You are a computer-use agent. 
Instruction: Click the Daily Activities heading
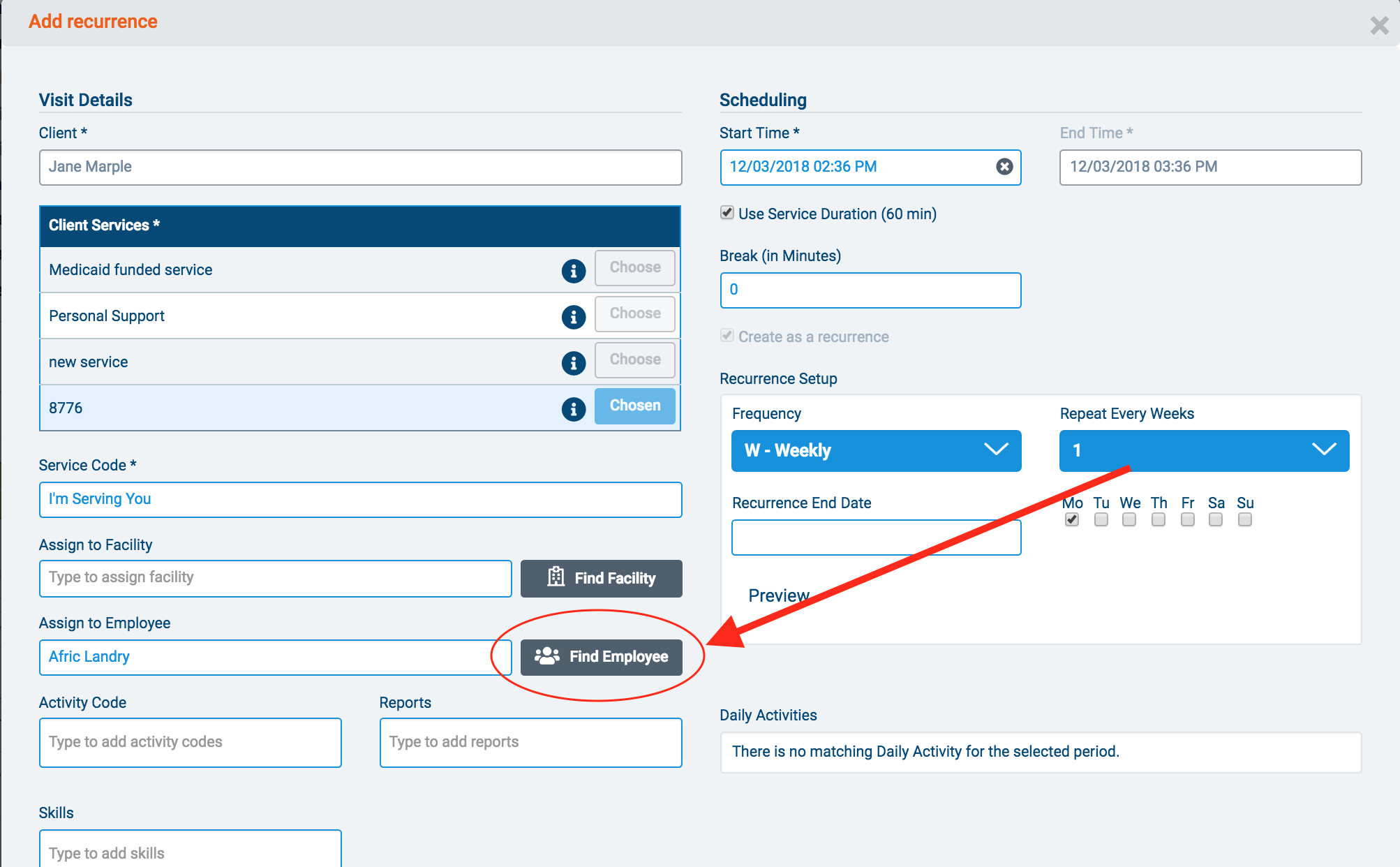(x=768, y=716)
